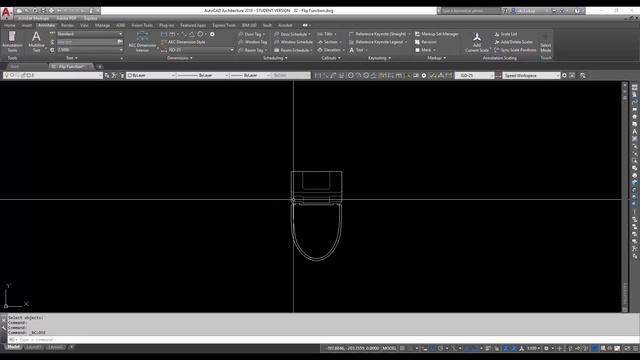The width and height of the screenshot is (640, 360).
Task: Expand the Keynoting panel
Action: click(x=379, y=58)
